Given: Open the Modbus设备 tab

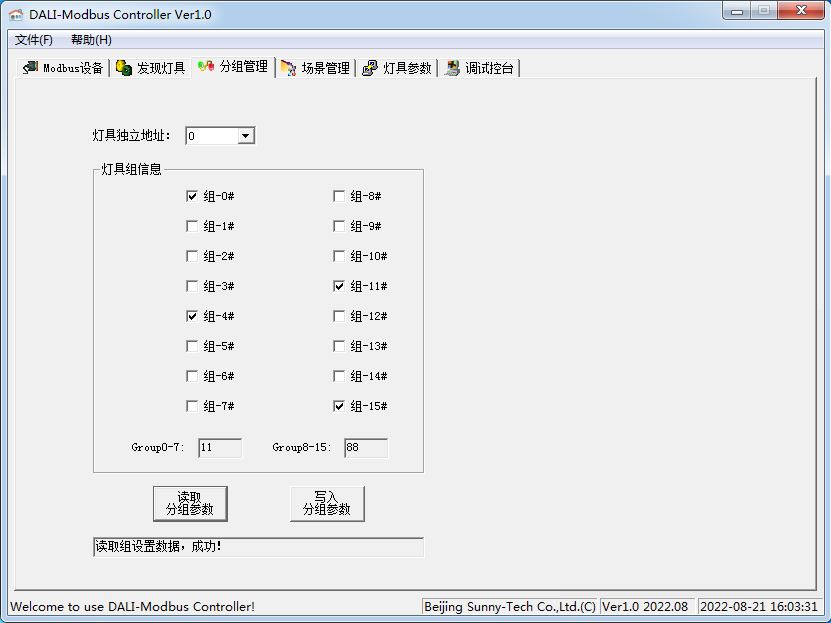Looking at the screenshot, I should [63, 68].
